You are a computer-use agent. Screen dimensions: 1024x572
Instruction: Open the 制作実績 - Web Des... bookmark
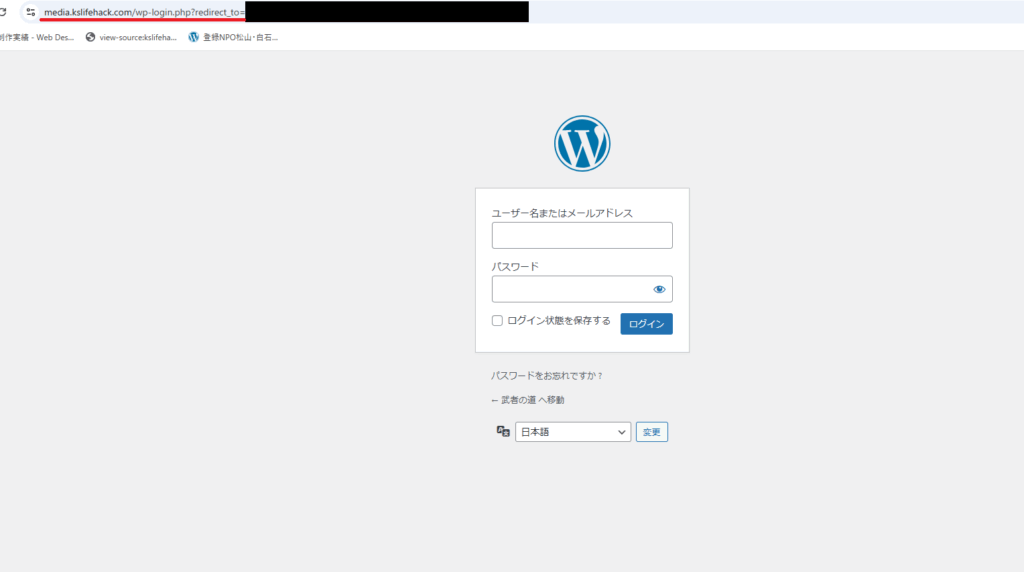point(37,37)
